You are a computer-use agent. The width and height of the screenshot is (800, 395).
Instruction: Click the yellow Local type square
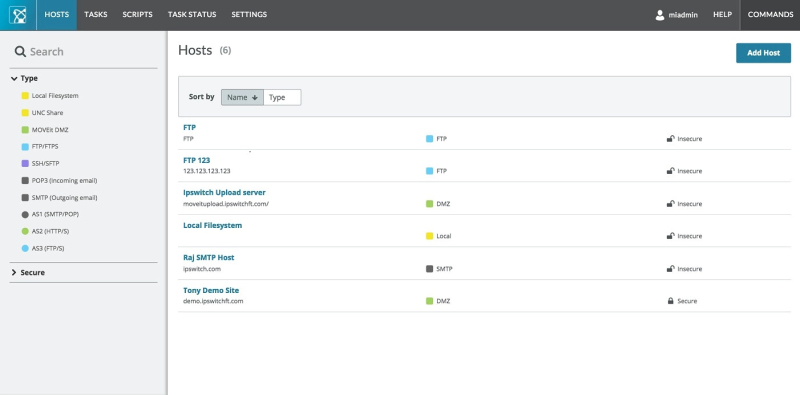[430, 236]
